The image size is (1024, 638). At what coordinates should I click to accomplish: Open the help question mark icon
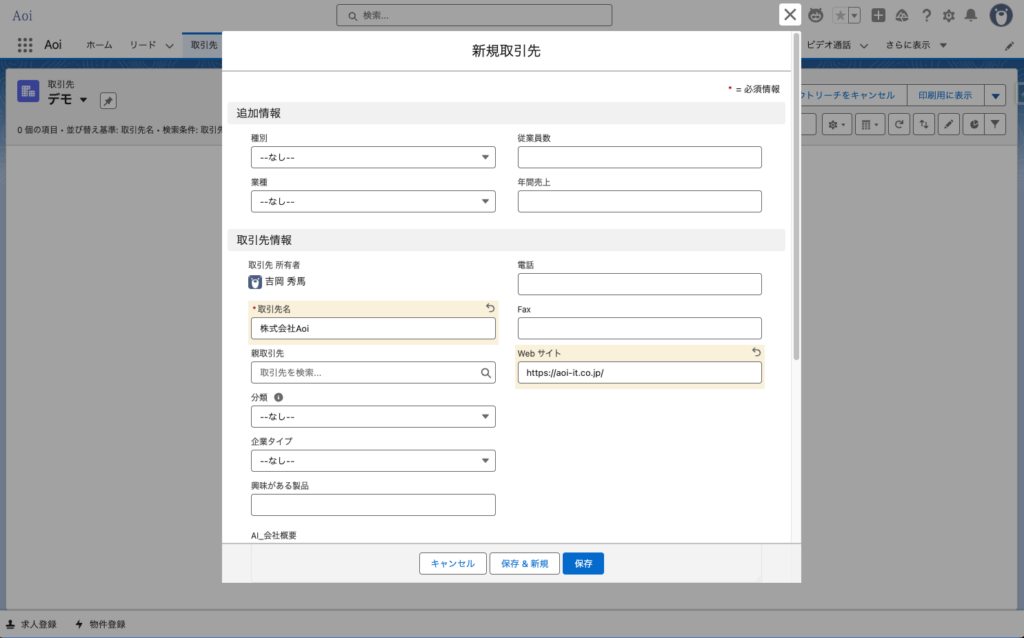(926, 15)
